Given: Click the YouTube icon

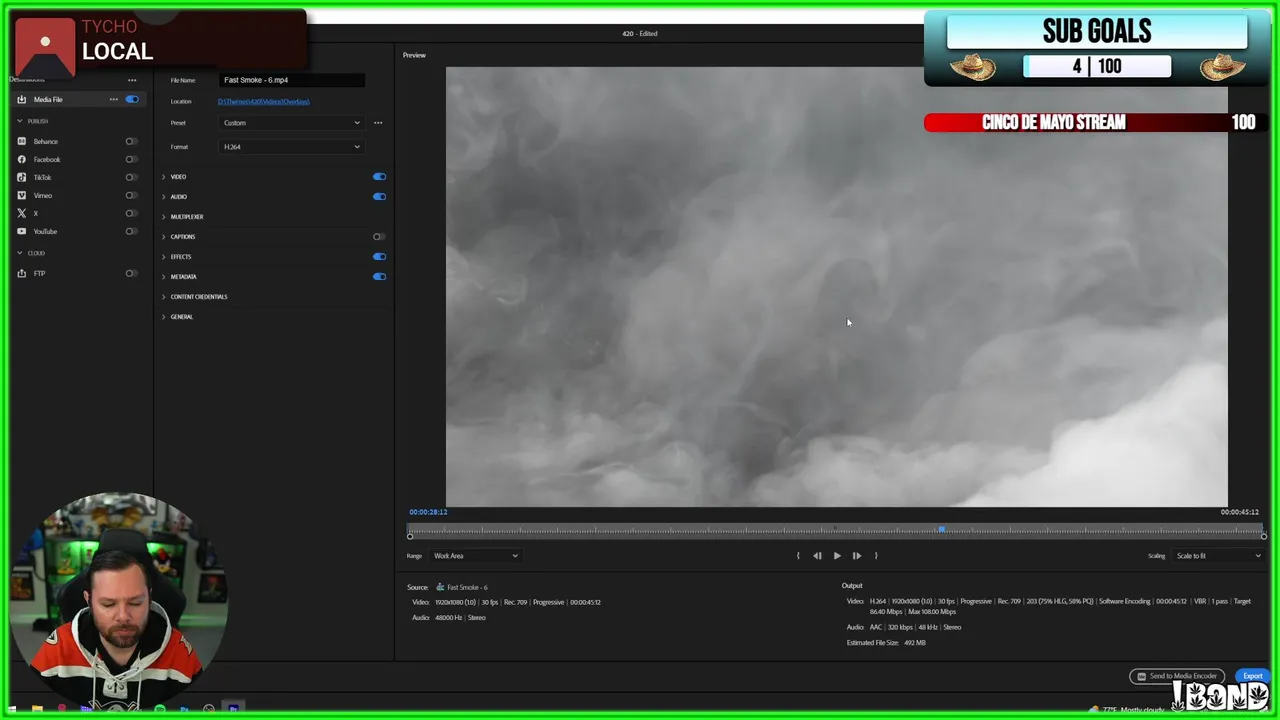Looking at the screenshot, I should [x=21, y=231].
